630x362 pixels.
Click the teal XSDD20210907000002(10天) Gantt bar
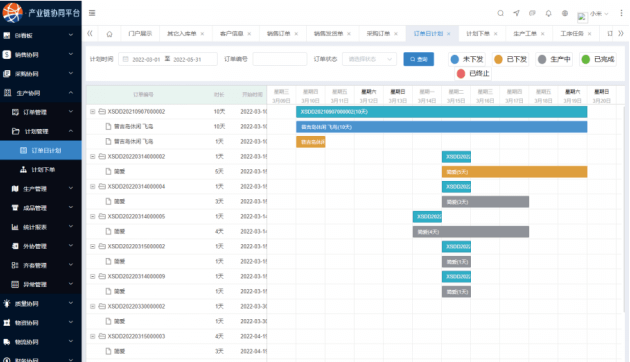click(x=442, y=112)
